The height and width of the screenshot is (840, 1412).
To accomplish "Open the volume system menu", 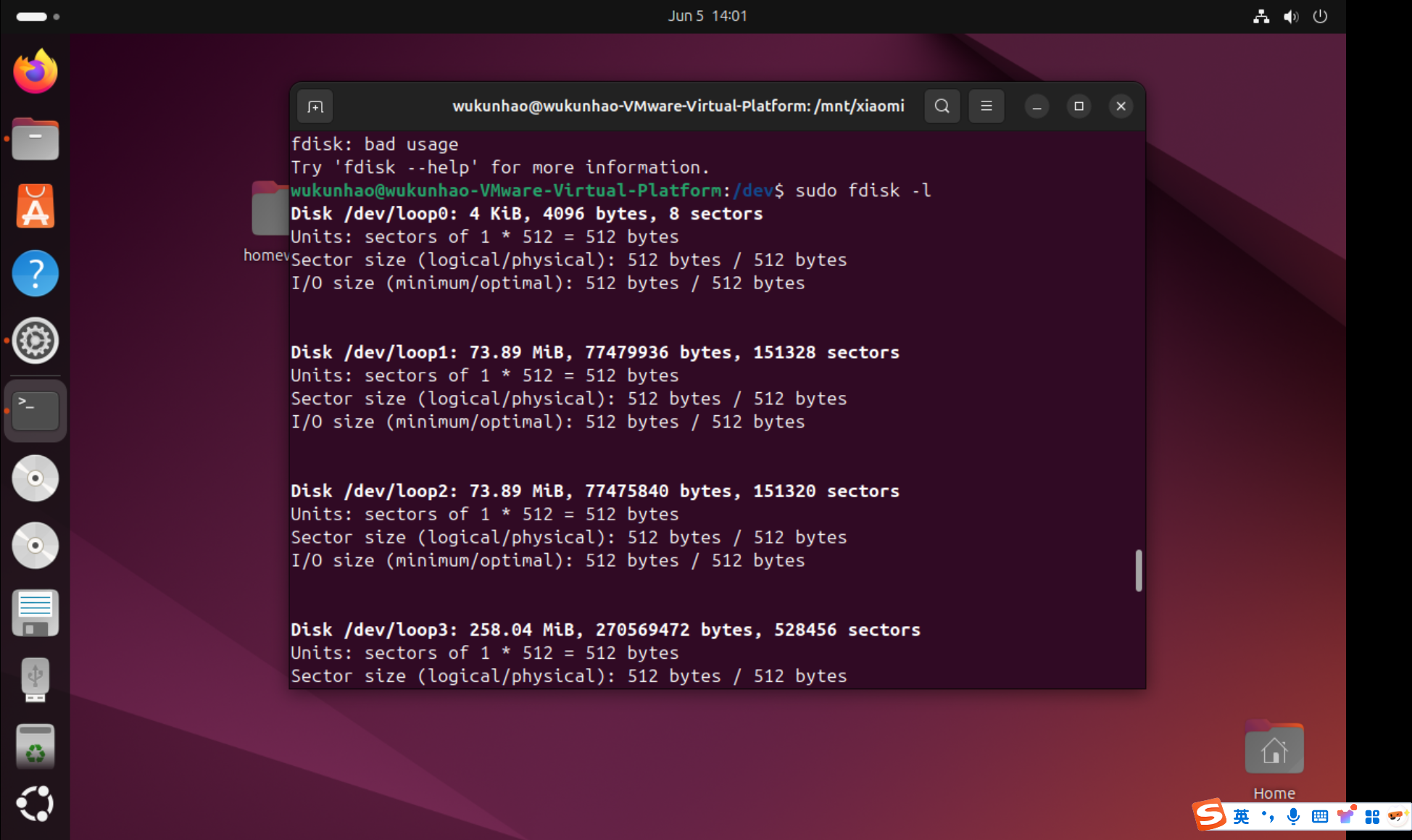I will click(1290, 17).
